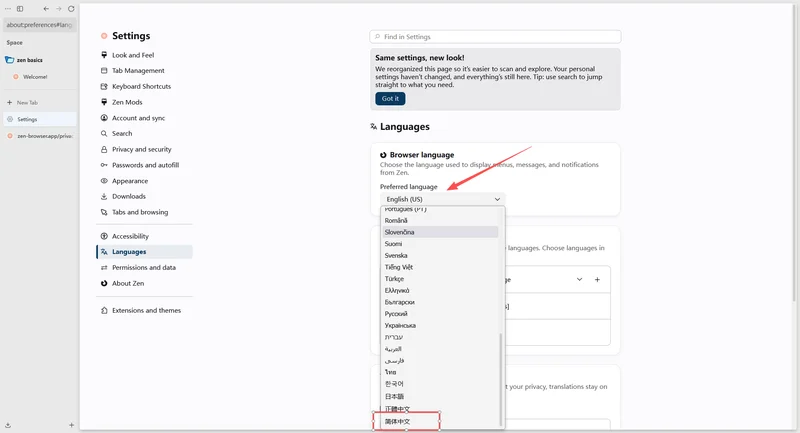Image resolution: width=800 pixels, height=433 pixels.
Task: Select Persian فارسی language option
Action: 440,361
